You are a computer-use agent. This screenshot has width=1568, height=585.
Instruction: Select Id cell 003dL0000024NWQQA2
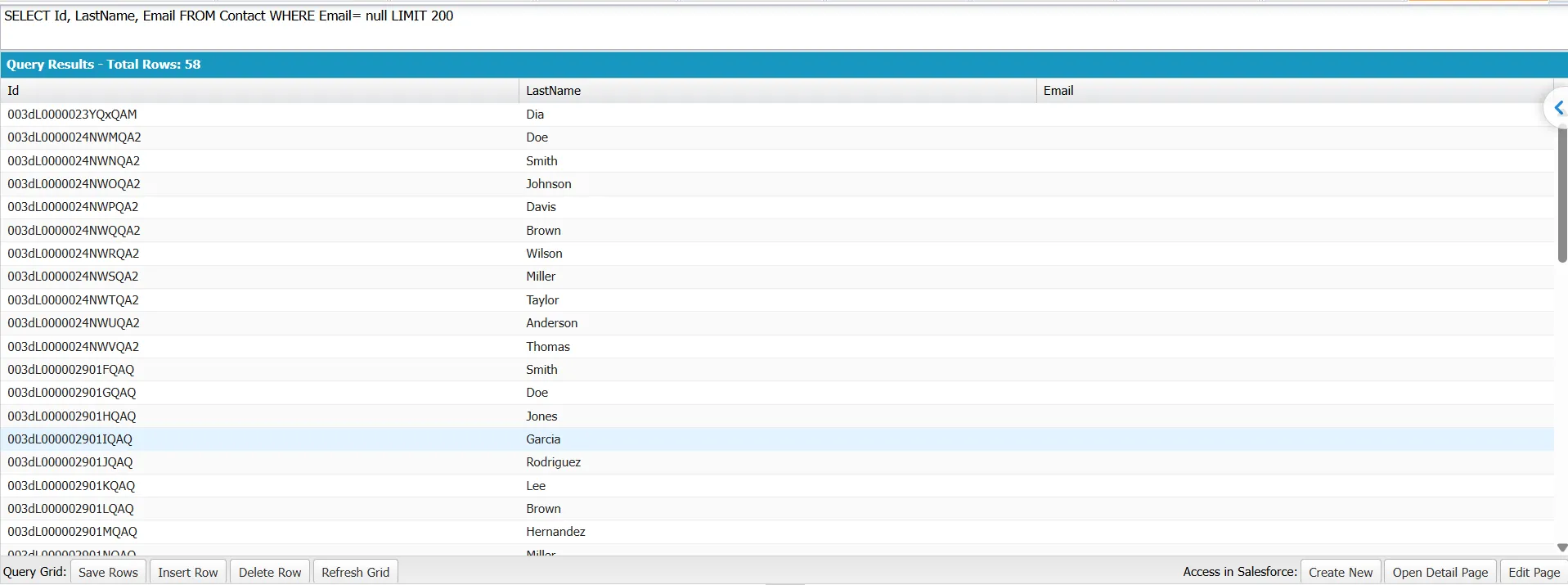[x=259, y=231]
